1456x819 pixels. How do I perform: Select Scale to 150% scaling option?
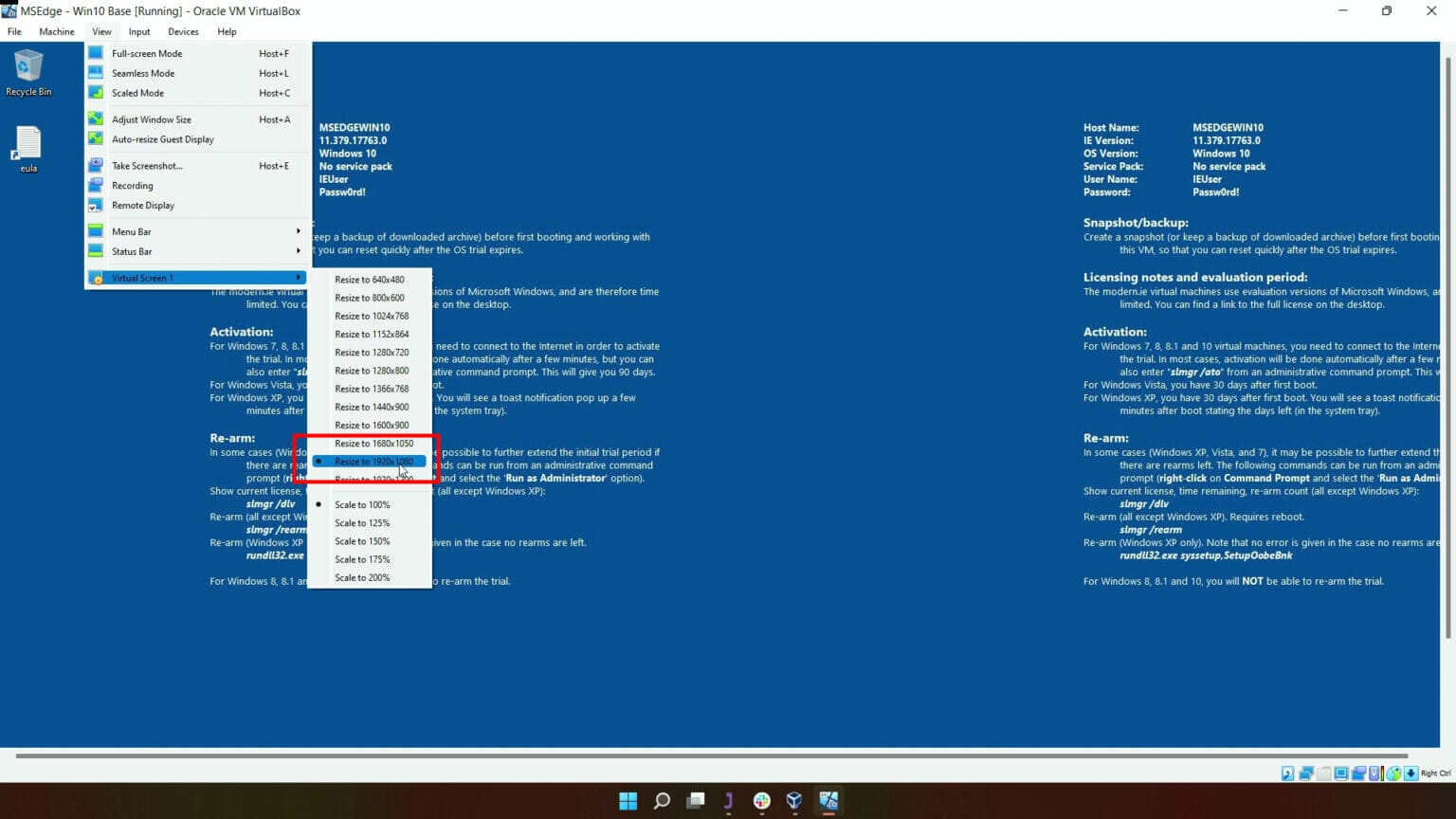click(362, 540)
